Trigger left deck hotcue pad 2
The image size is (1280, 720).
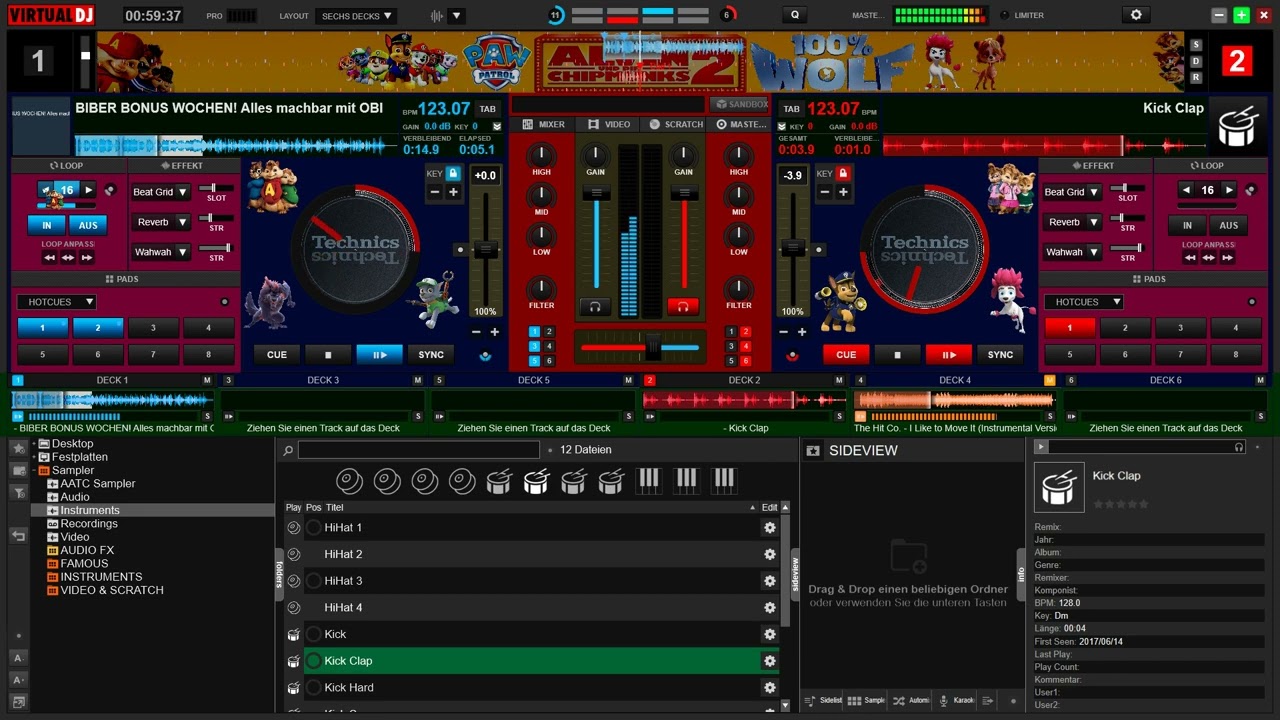(98, 328)
